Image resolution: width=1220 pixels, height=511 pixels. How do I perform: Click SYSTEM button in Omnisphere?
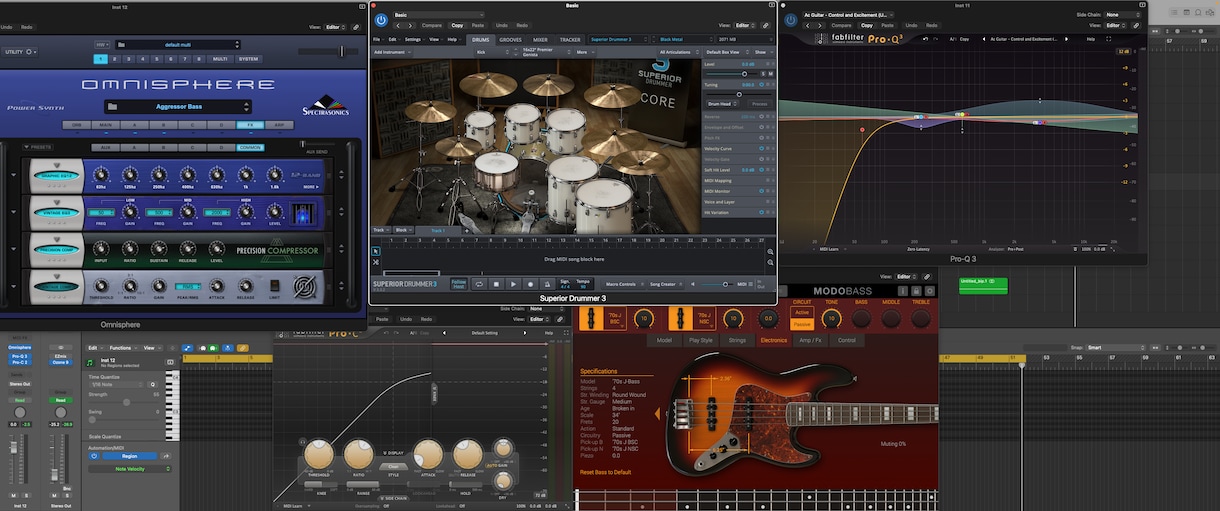point(247,59)
